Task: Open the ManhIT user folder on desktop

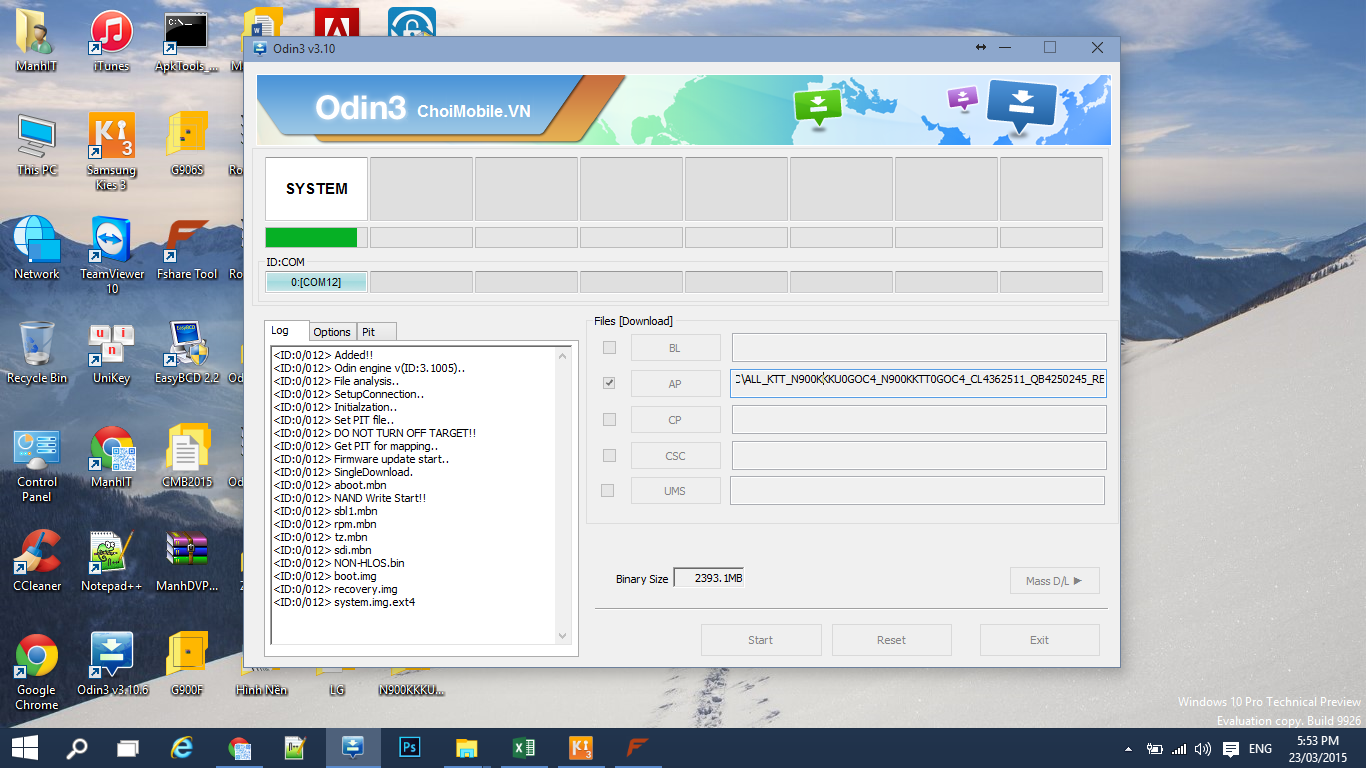Action: (36, 41)
